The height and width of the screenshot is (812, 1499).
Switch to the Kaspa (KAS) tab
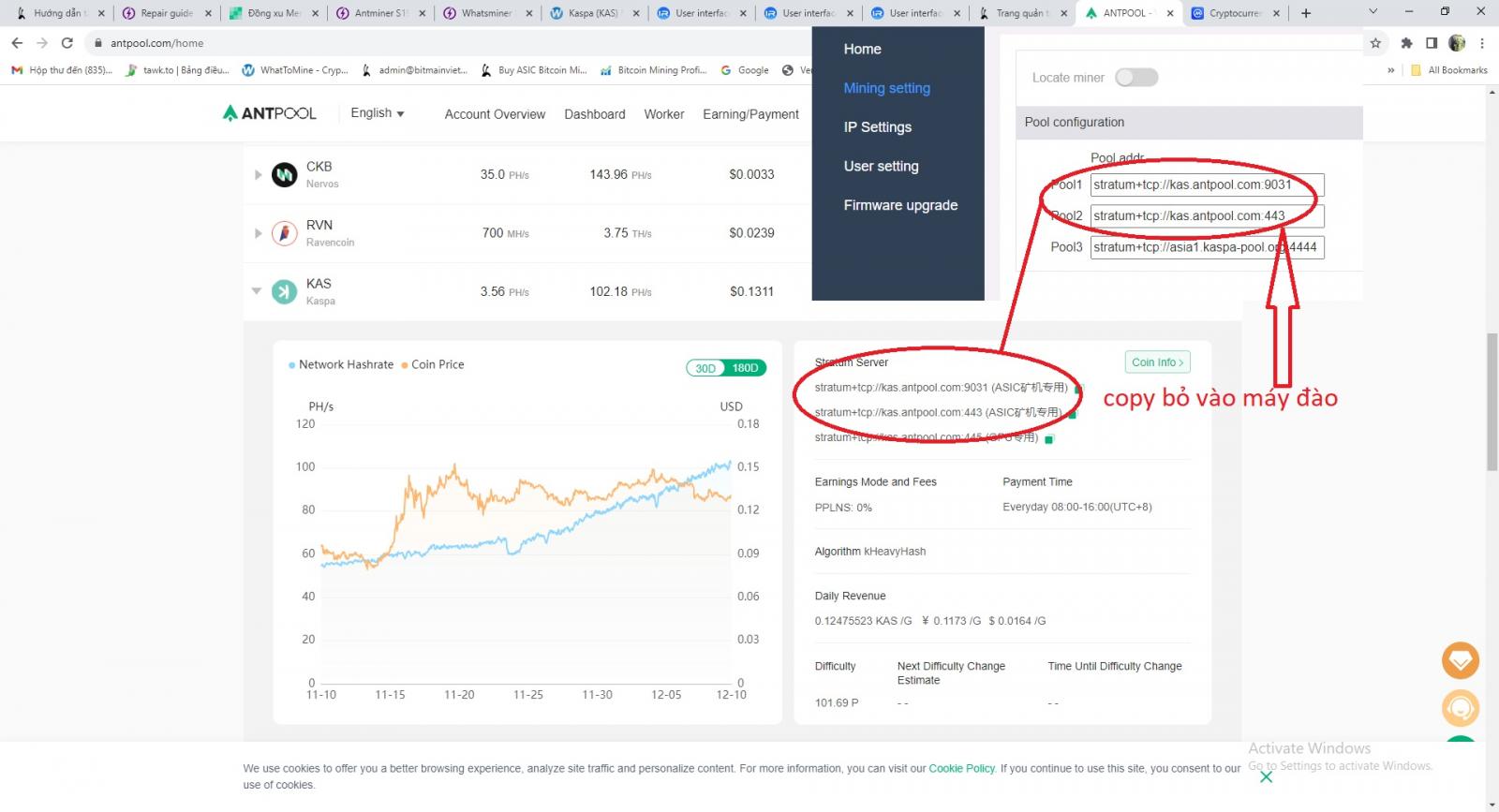click(592, 13)
